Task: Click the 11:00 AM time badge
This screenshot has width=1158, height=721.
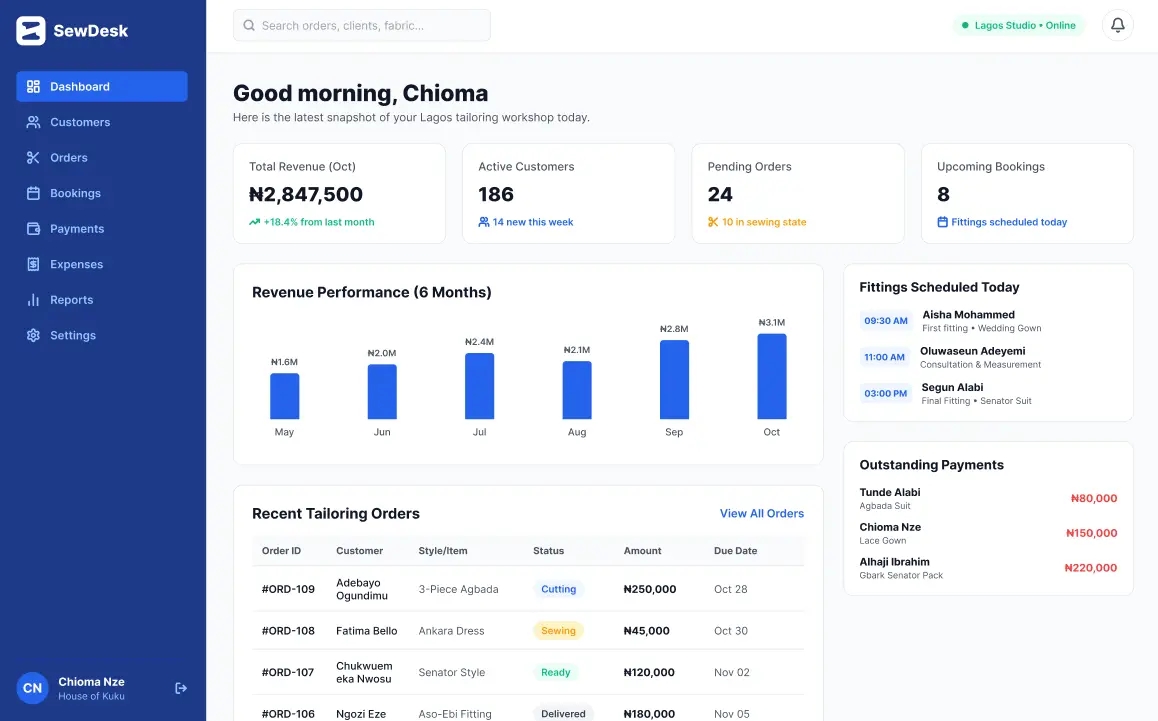Action: tap(884, 357)
